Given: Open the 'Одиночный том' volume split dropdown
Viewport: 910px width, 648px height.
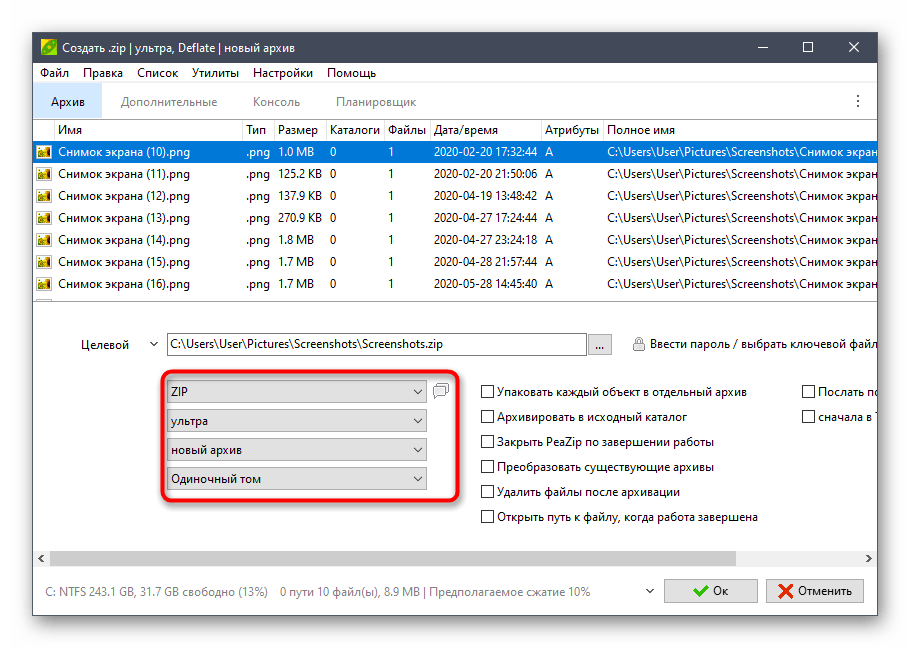Looking at the screenshot, I should point(297,479).
